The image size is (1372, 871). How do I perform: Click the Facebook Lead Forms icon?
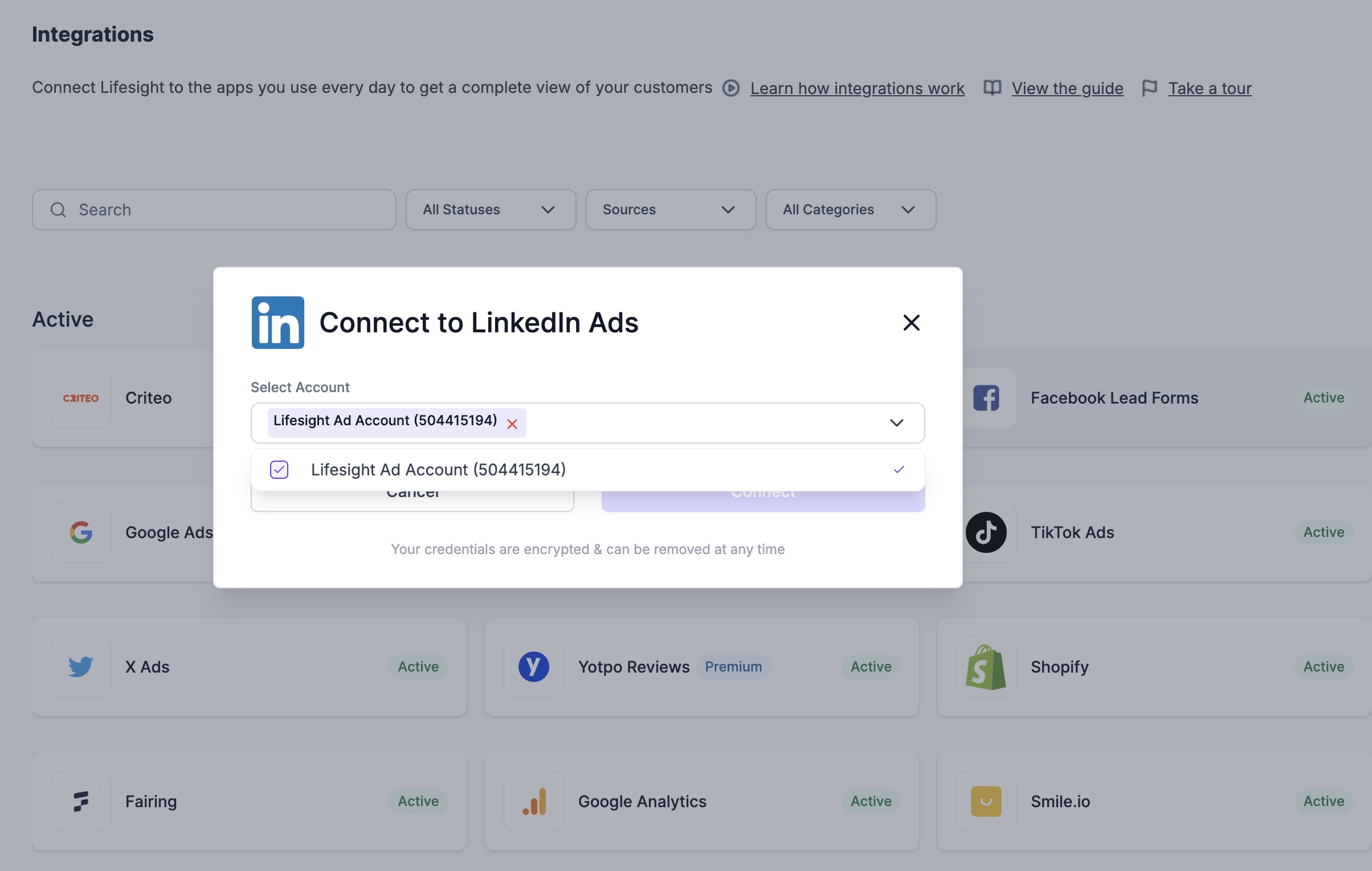[986, 397]
